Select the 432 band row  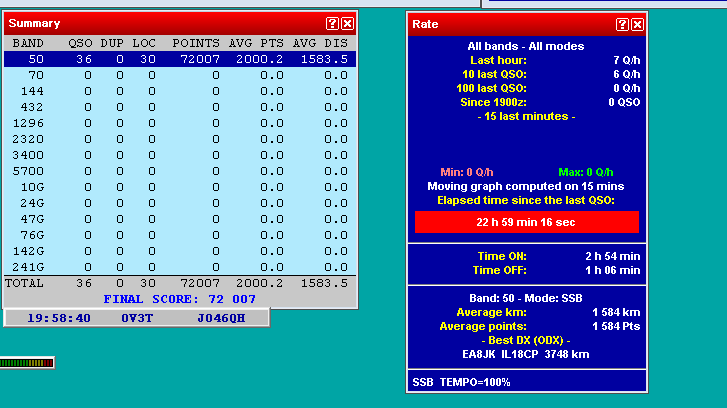pyautogui.click(x=180, y=107)
